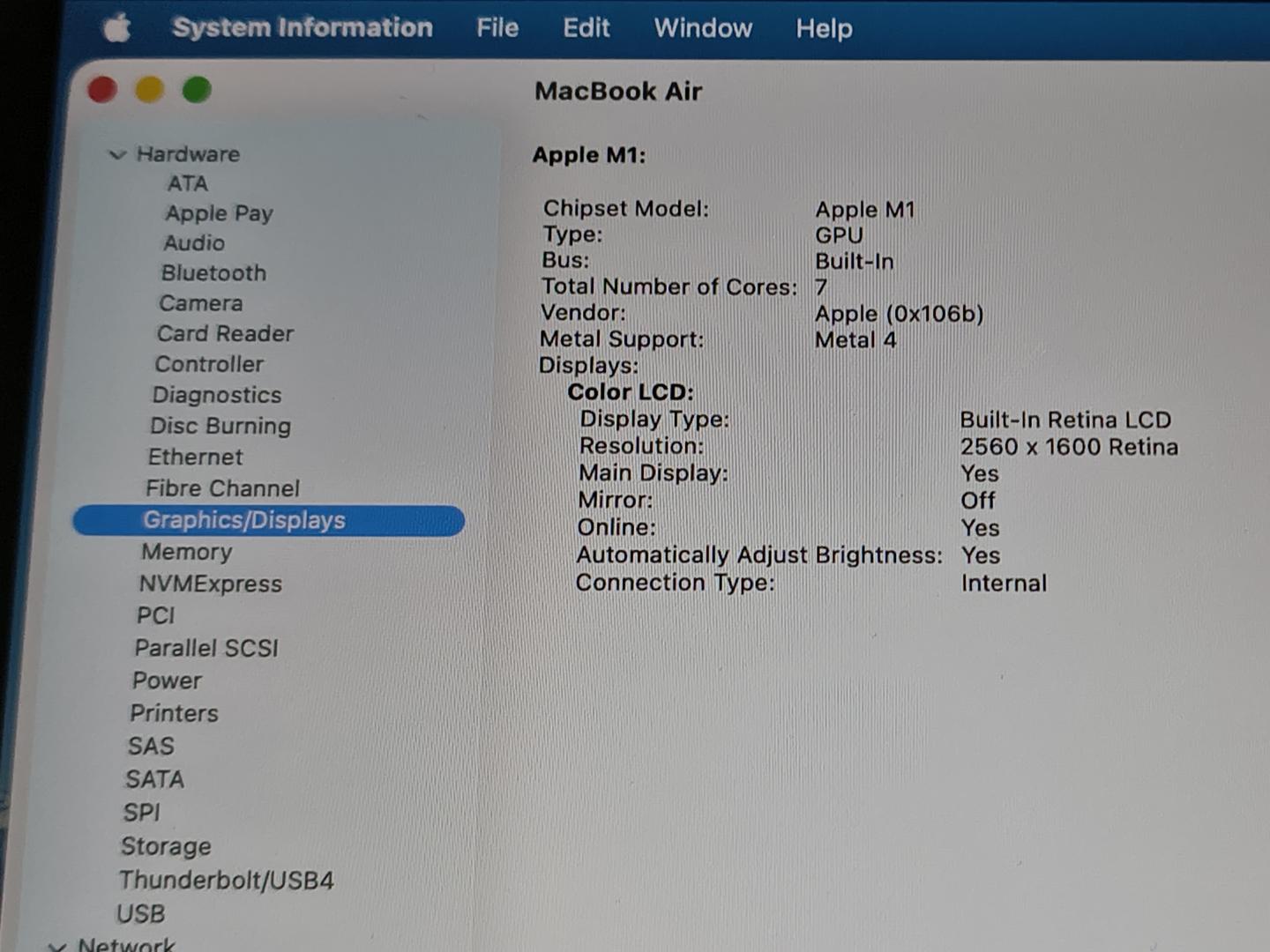Viewport: 1270px width, 952px height.
Task: Click the System Information app menu
Action: point(303,28)
